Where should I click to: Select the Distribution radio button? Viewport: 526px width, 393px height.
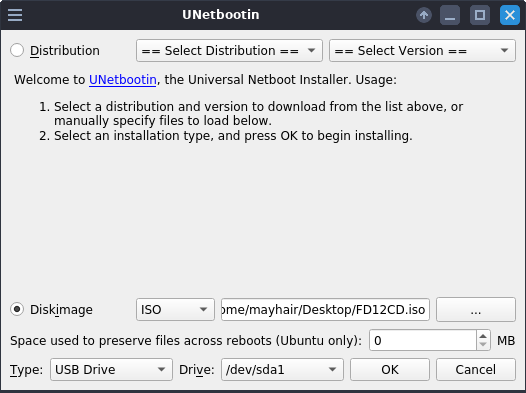(x=17, y=50)
